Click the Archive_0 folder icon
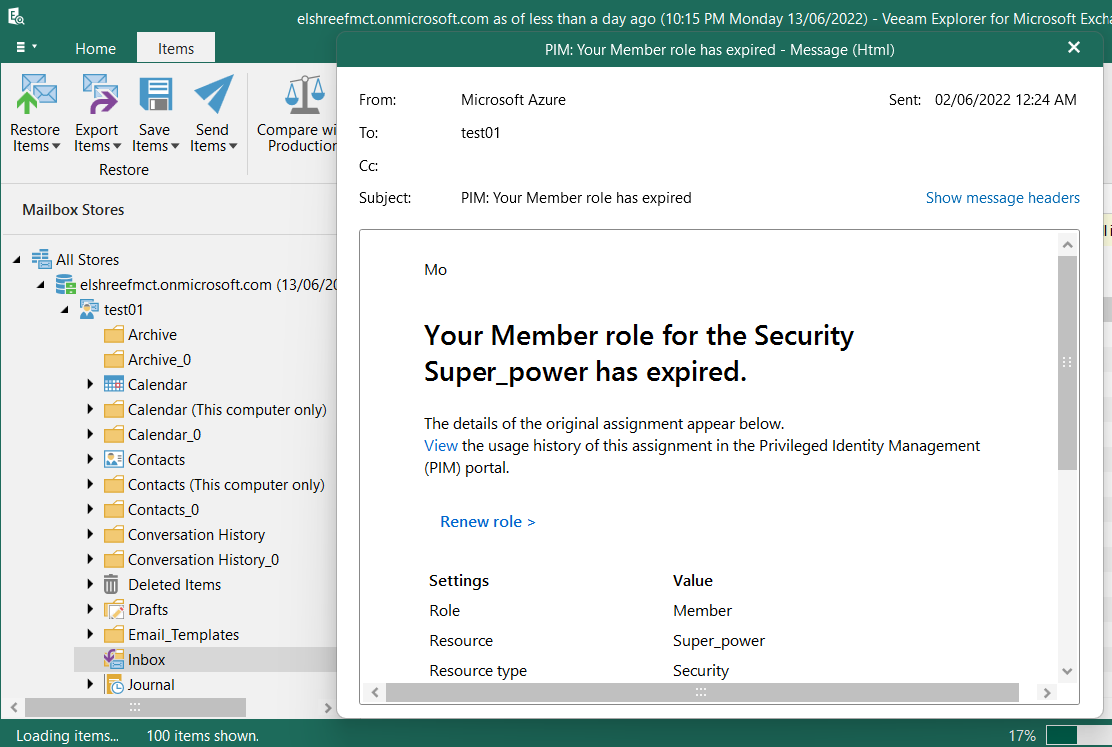1112x747 pixels. click(113, 360)
